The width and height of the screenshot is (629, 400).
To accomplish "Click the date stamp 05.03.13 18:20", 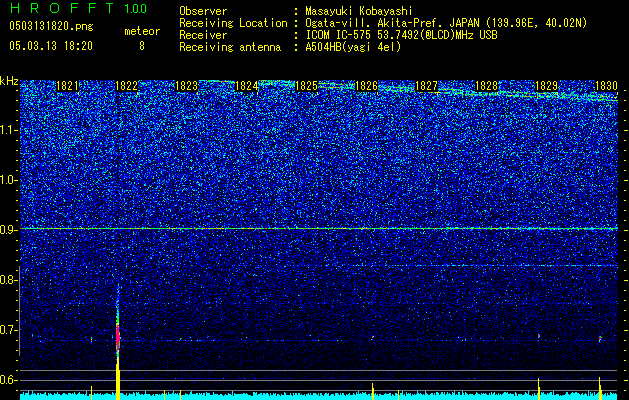I will tap(51, 46).
